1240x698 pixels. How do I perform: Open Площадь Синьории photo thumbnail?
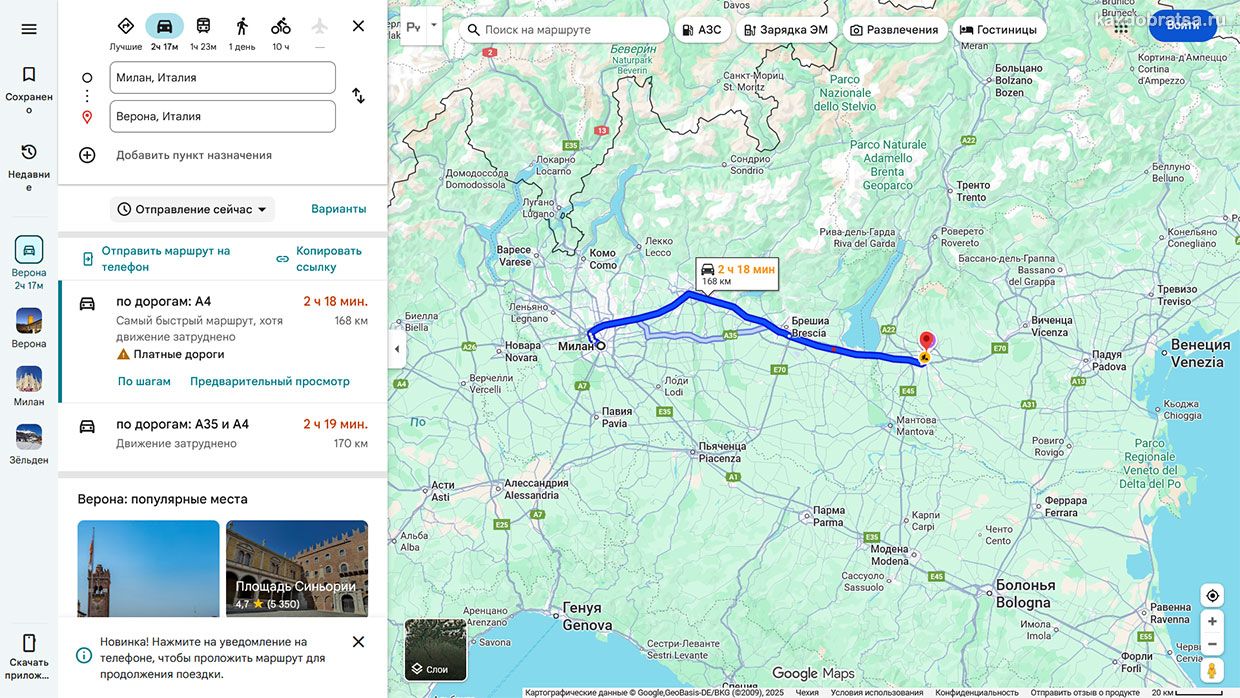297,568
